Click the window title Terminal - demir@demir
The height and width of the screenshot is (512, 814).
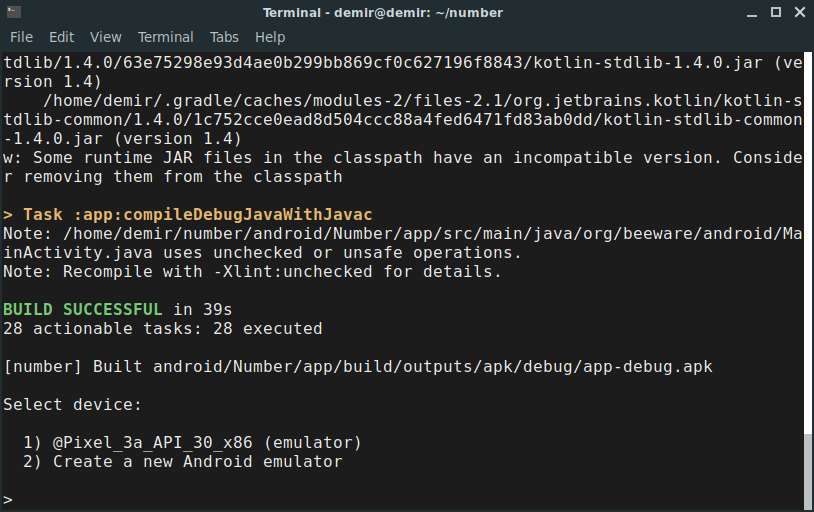[383, 12]
